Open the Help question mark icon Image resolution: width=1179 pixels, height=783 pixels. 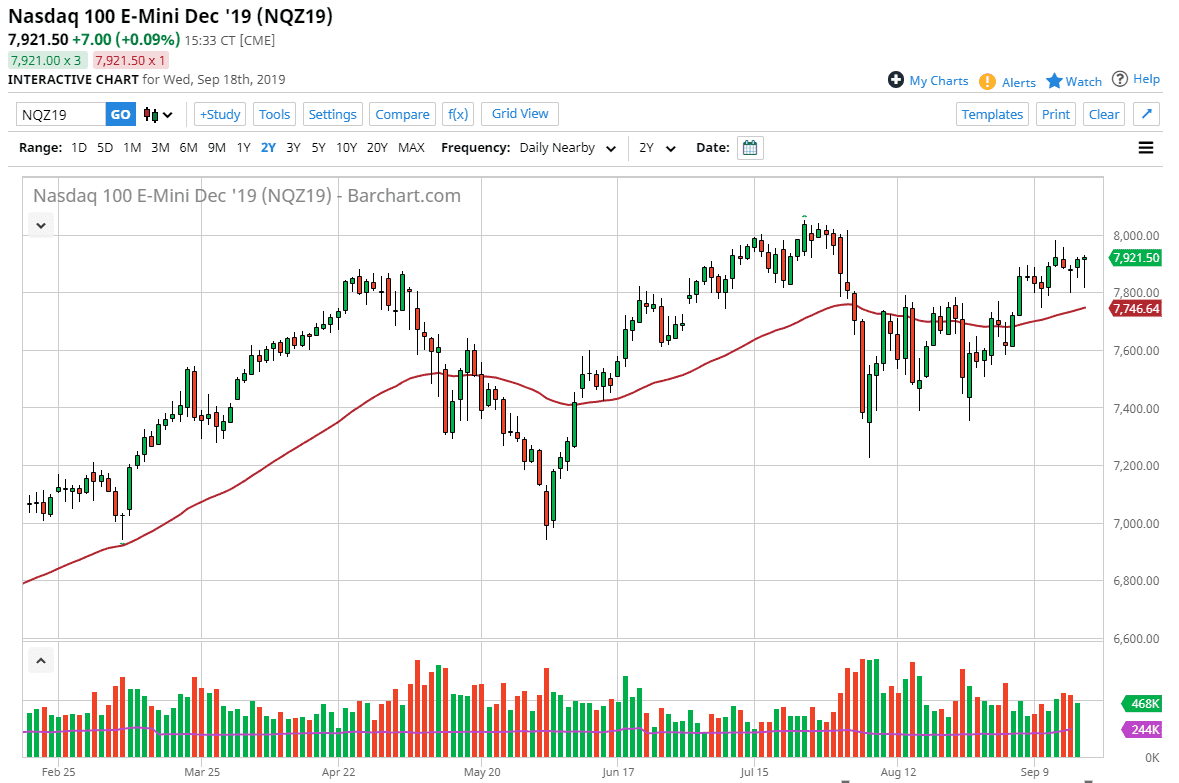click(1120, 79)
